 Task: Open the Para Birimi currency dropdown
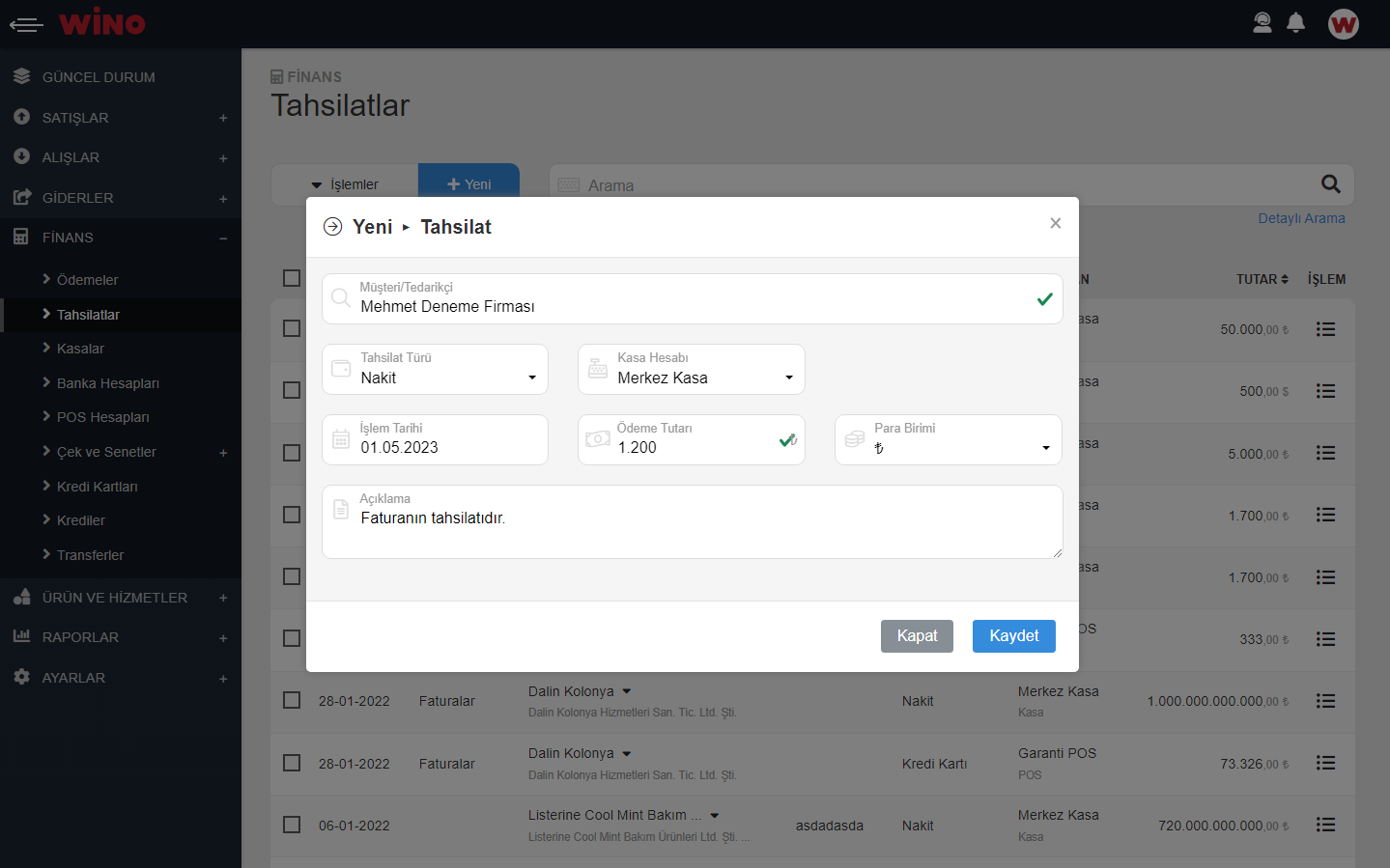pyautogui.click(x=948, y=440)
